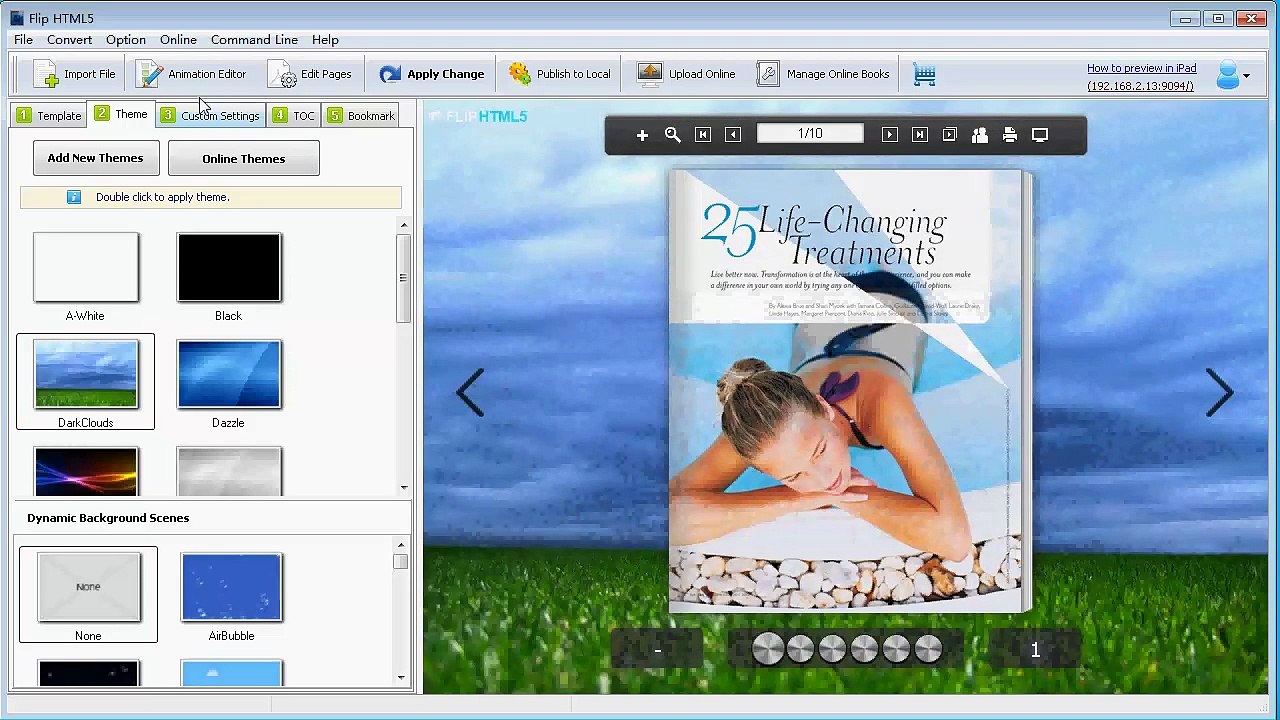Click theme list scrollbar up arrow
Viewport: 1280px width, 720px height.
pos(403,226)
